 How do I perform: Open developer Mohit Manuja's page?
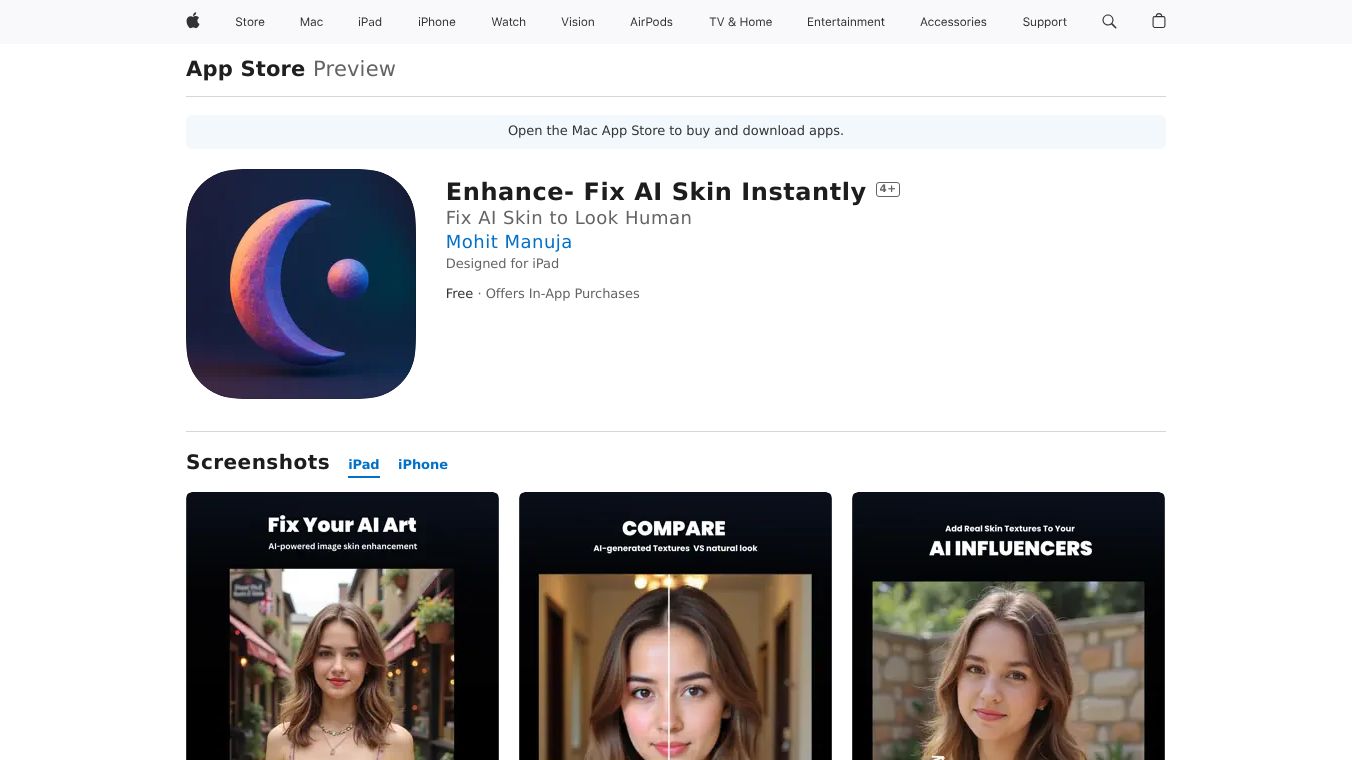(x=509, y=242)
